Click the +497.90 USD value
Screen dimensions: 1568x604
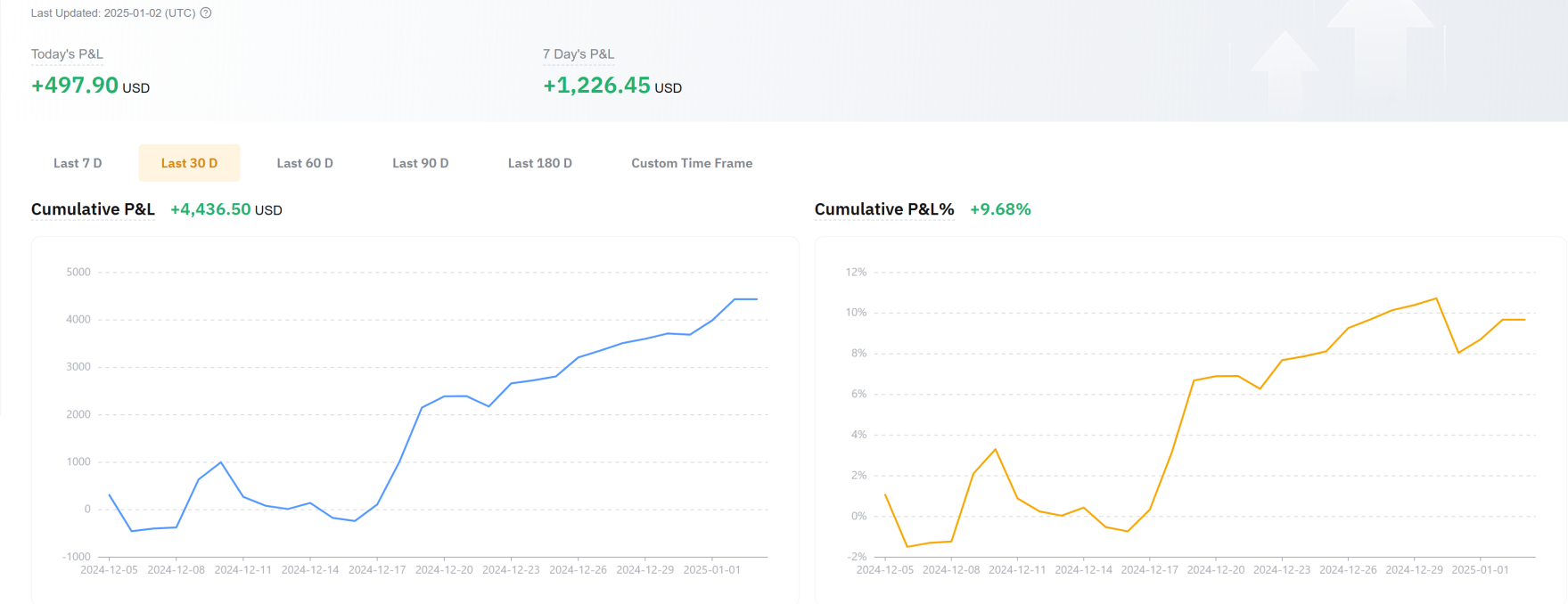point(89,86)
